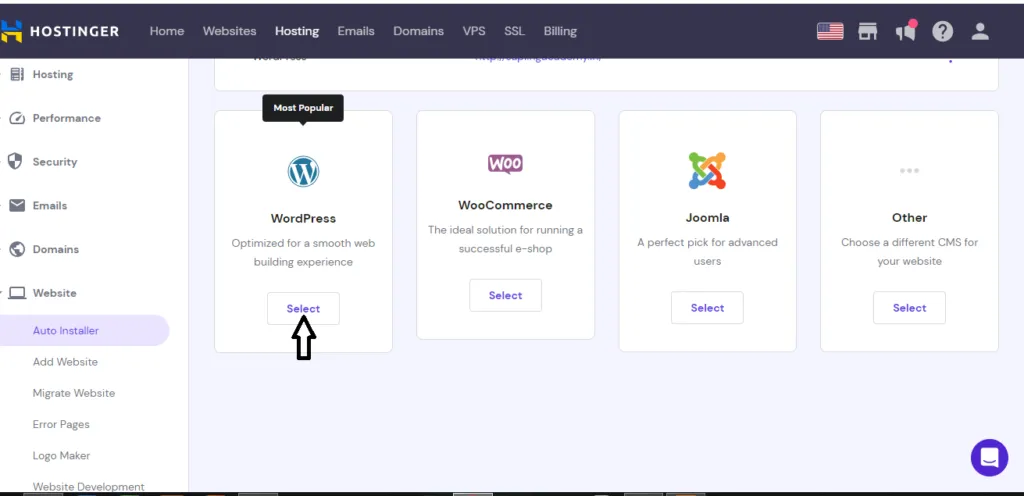Open Migrate Website in sidebar
1024x496 pixels.
(74, 393)
